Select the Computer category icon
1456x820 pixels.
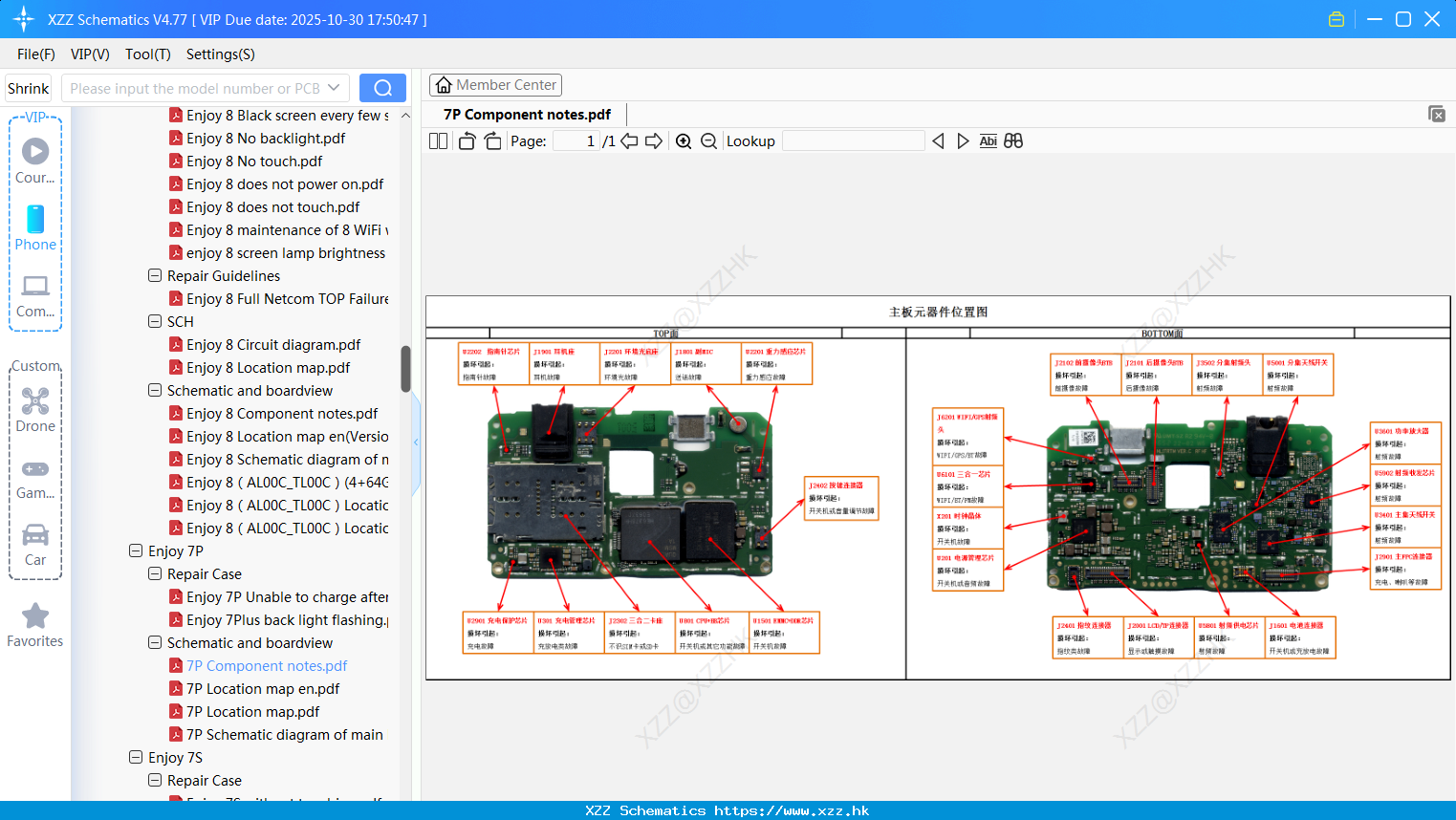[35, 286]
